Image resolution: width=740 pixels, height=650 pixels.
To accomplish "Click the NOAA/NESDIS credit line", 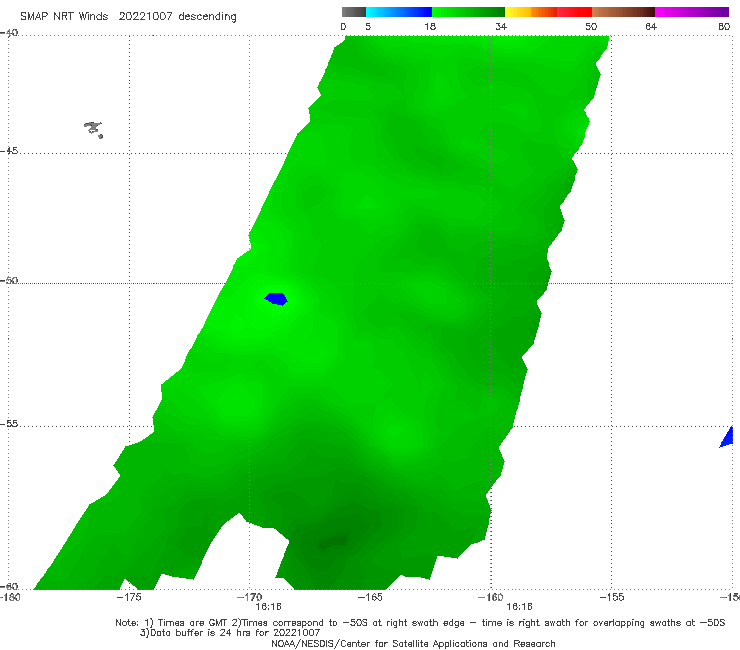I will [413, 644].
